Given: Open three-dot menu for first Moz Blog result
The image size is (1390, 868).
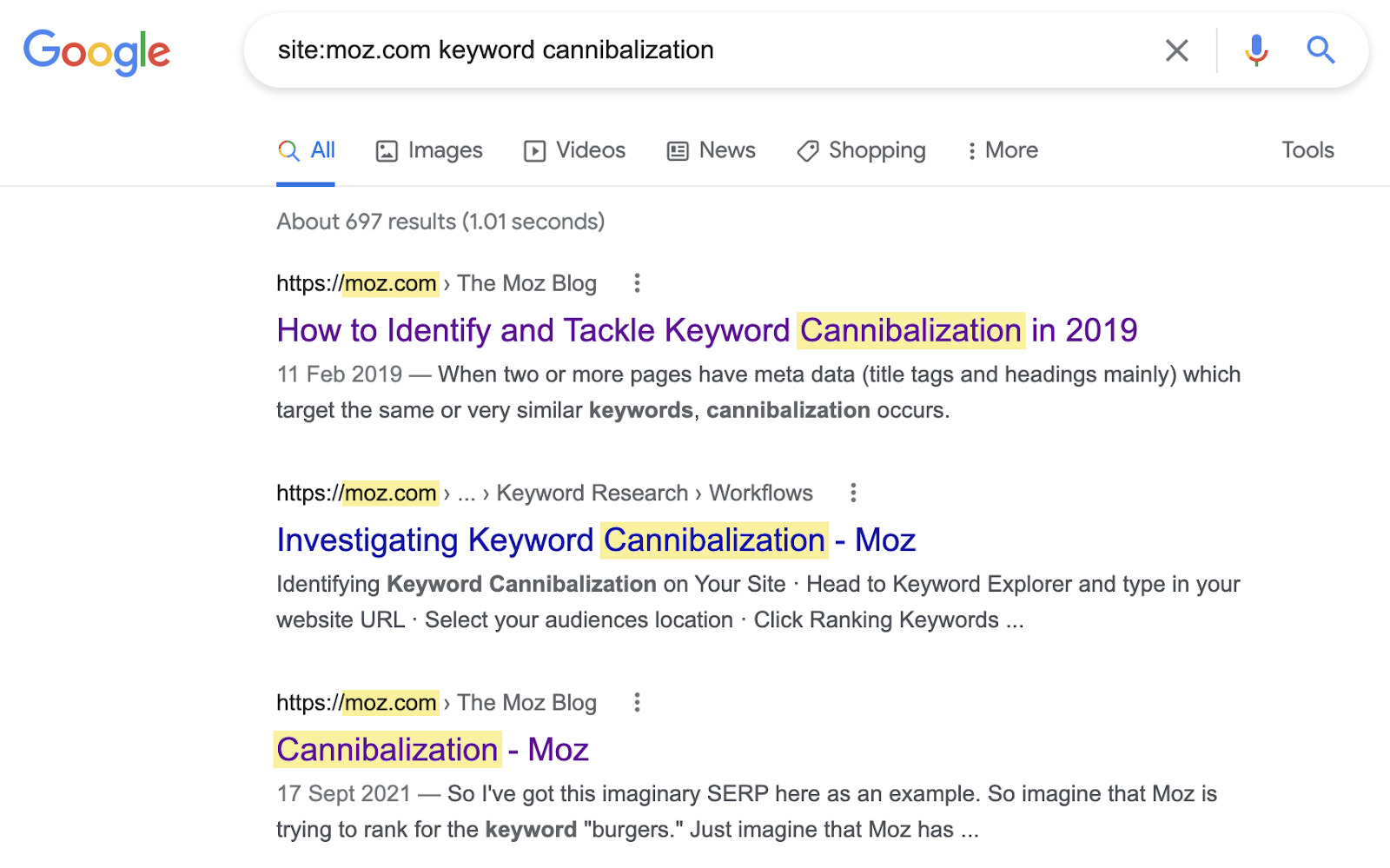Looking at the screenshot, I should pos(637,283).
